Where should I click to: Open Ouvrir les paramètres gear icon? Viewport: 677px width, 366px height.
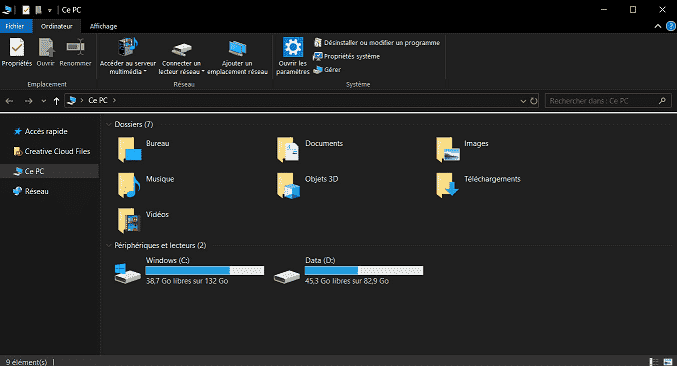(x=293, y=47)
